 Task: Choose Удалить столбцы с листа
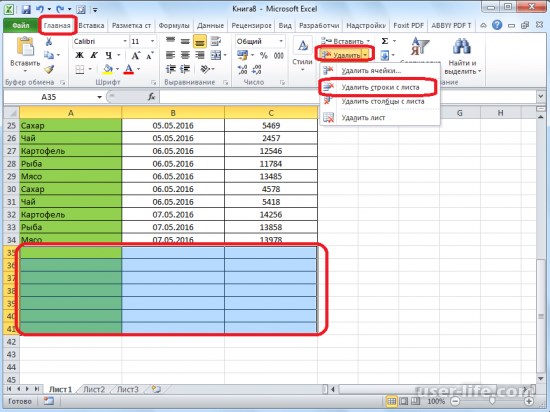pos(380,102)
